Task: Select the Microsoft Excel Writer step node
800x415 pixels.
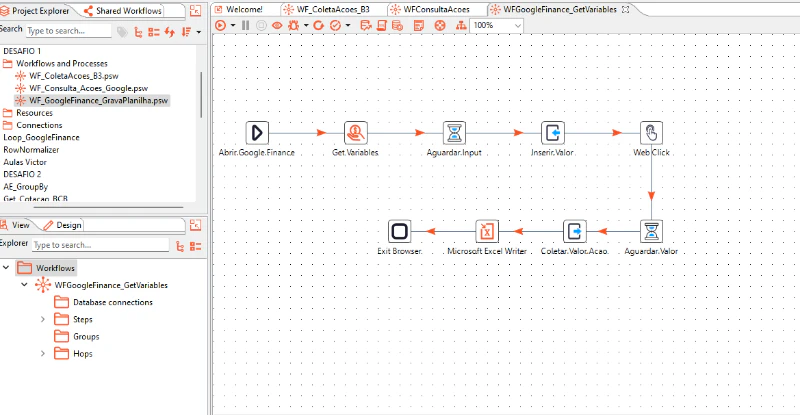Action: pos(487,231)
